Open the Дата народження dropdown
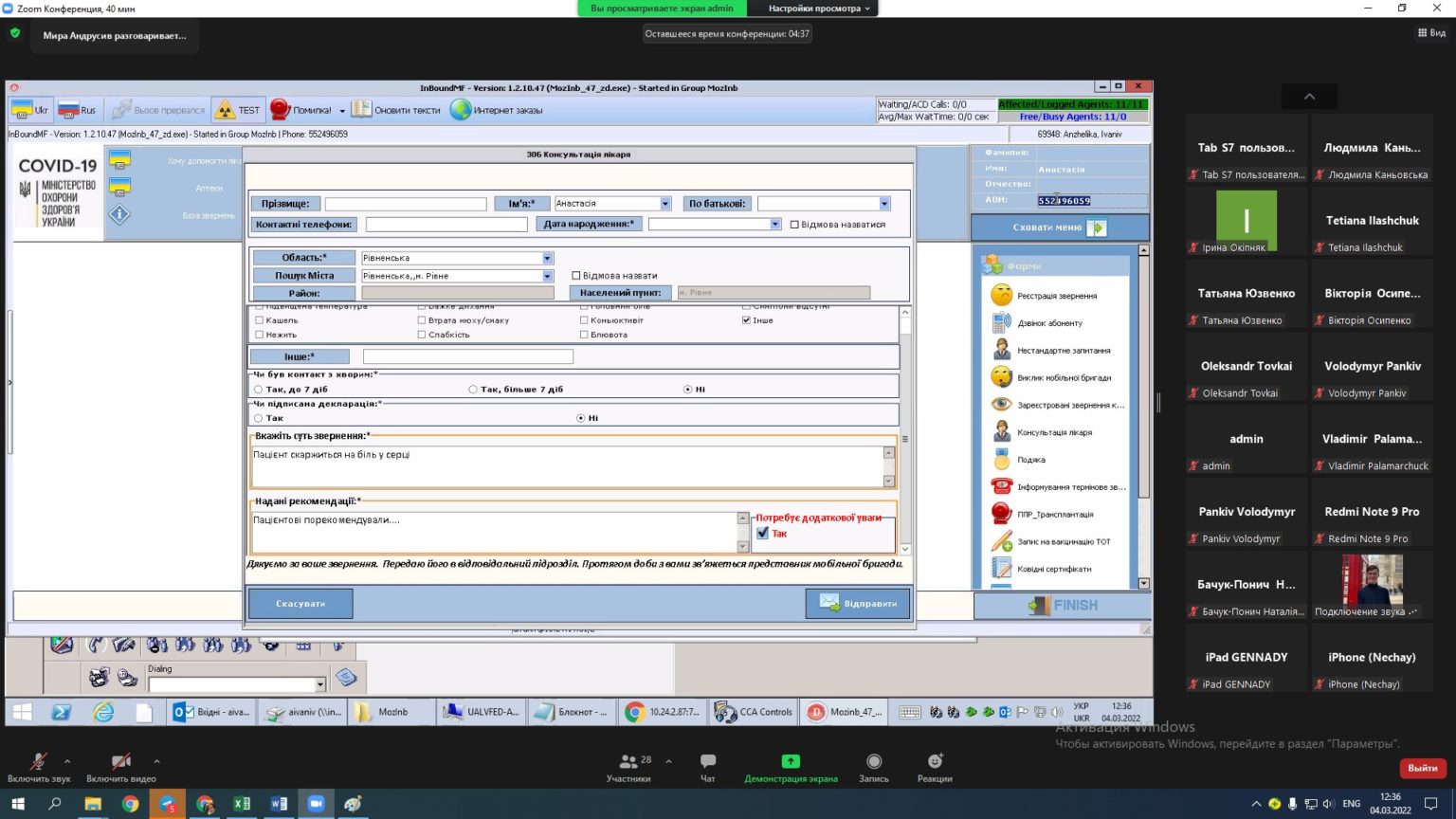This screenshot has height=819, width=1456. tap(775, 225)
